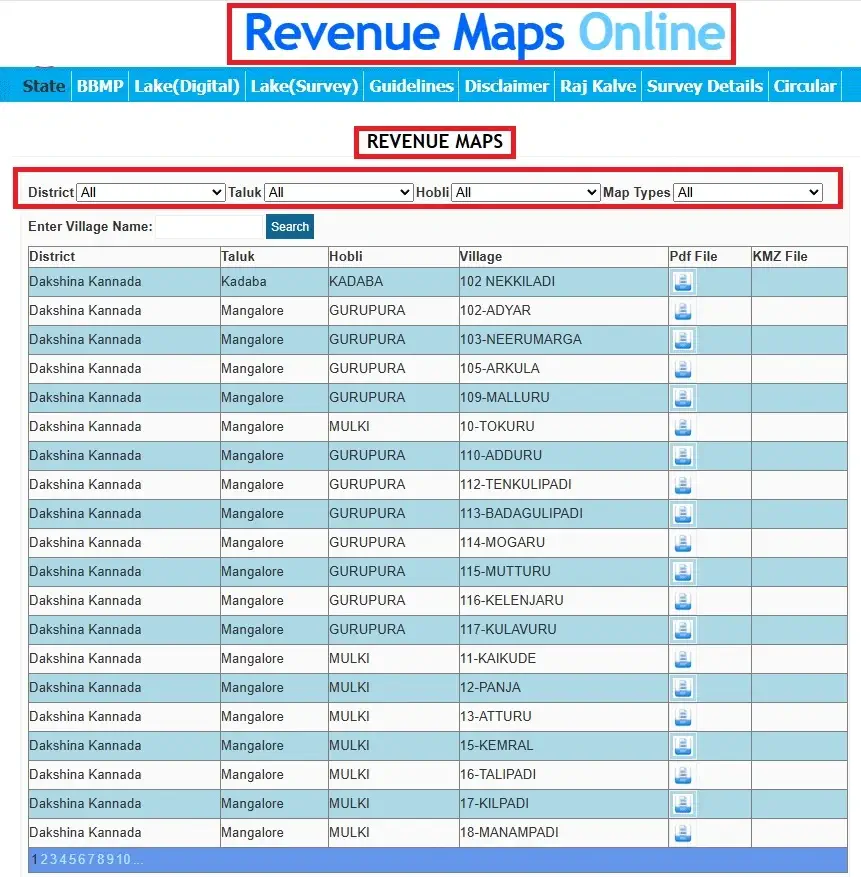This screenshot has width=861, height=877.
Task: Get PDF map for 12-PANJA
Action: point(683,688)
